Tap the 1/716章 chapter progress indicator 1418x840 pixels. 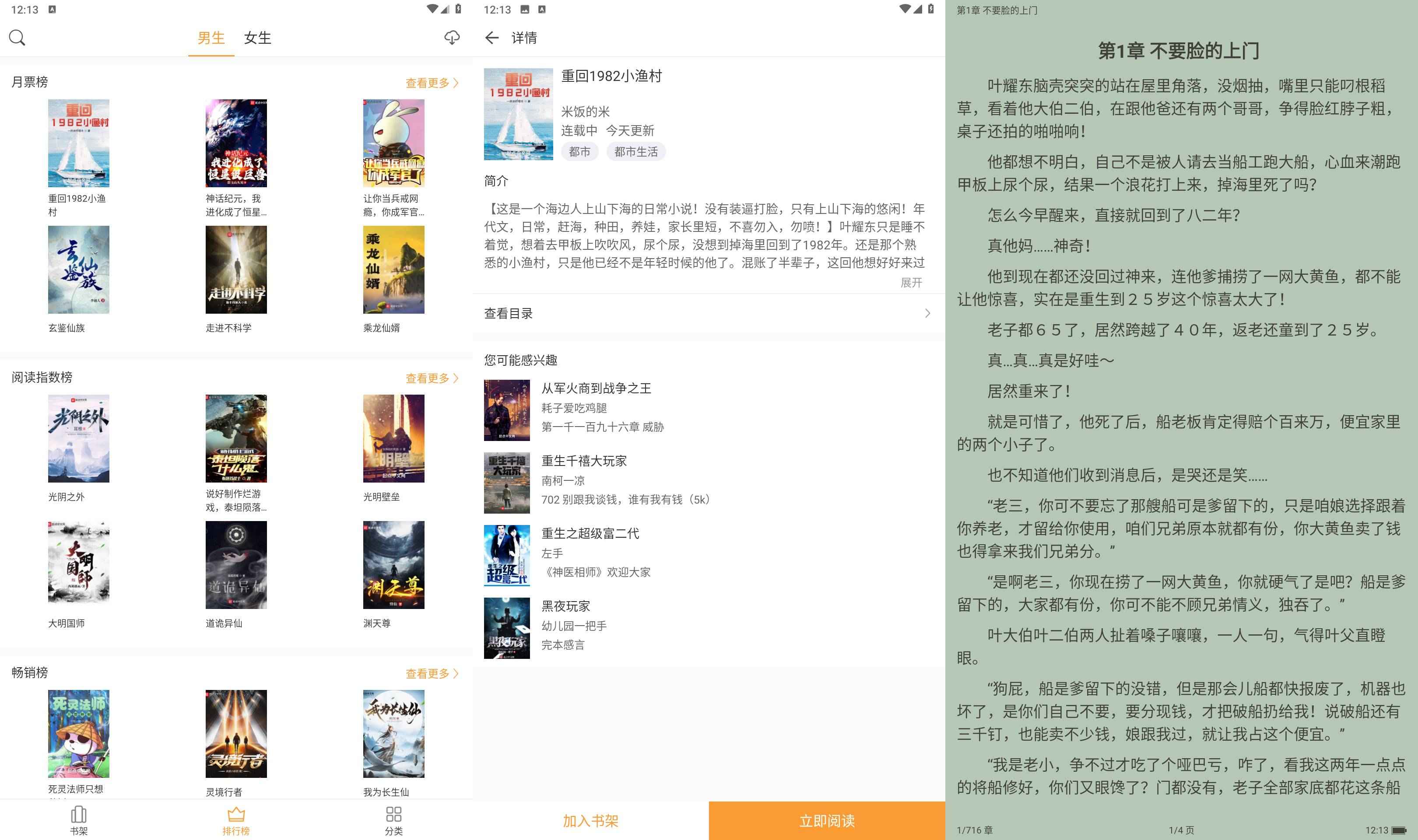(974, 830)
